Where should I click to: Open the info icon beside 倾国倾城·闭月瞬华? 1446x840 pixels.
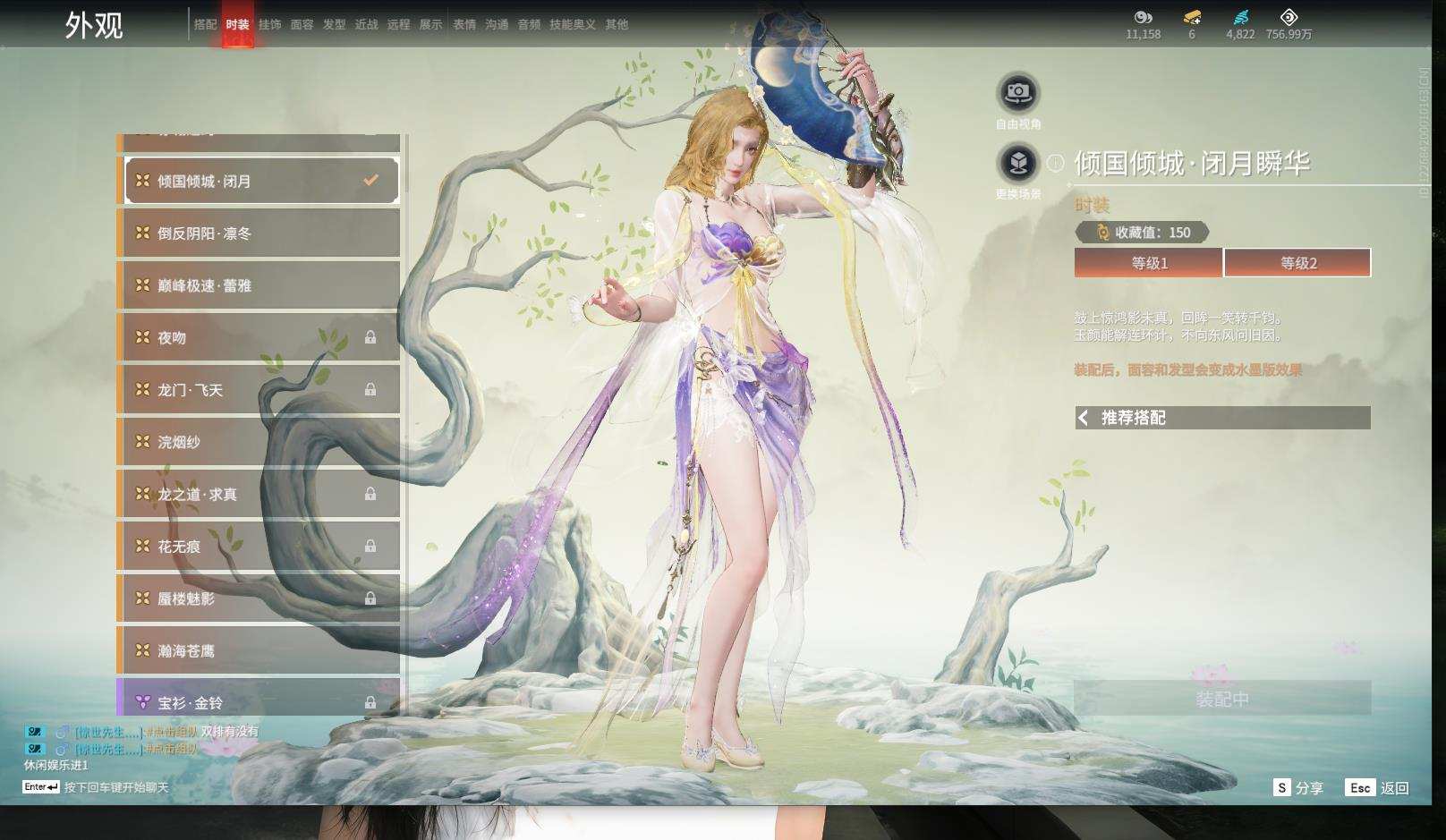1056,163
